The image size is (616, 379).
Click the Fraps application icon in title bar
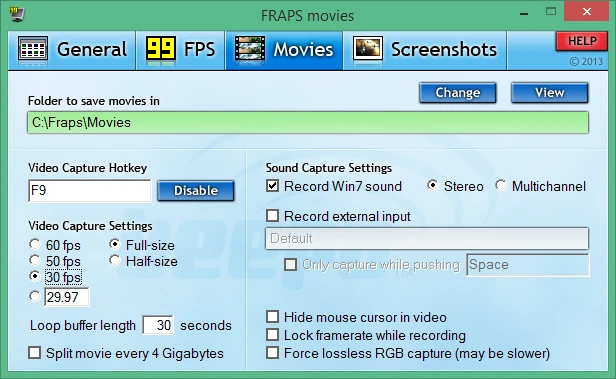click(17, 14)
